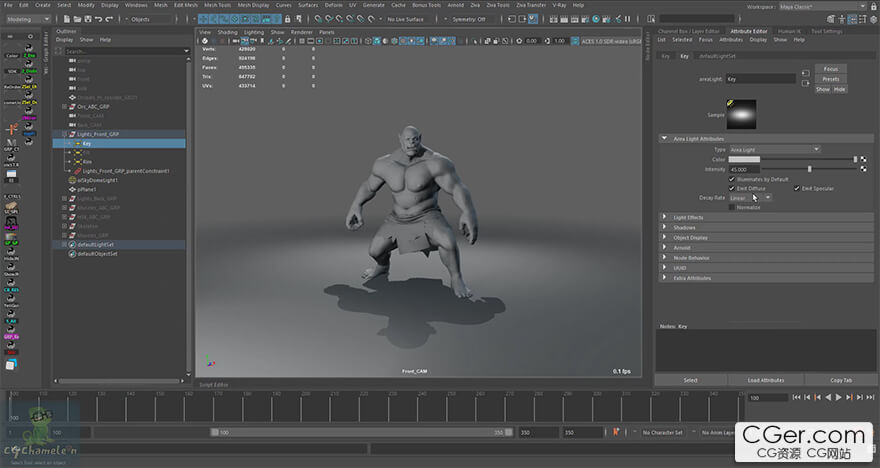Open the Workspace Maya Classic dropdown
880x468 pixels.
[x=822, y=6]
